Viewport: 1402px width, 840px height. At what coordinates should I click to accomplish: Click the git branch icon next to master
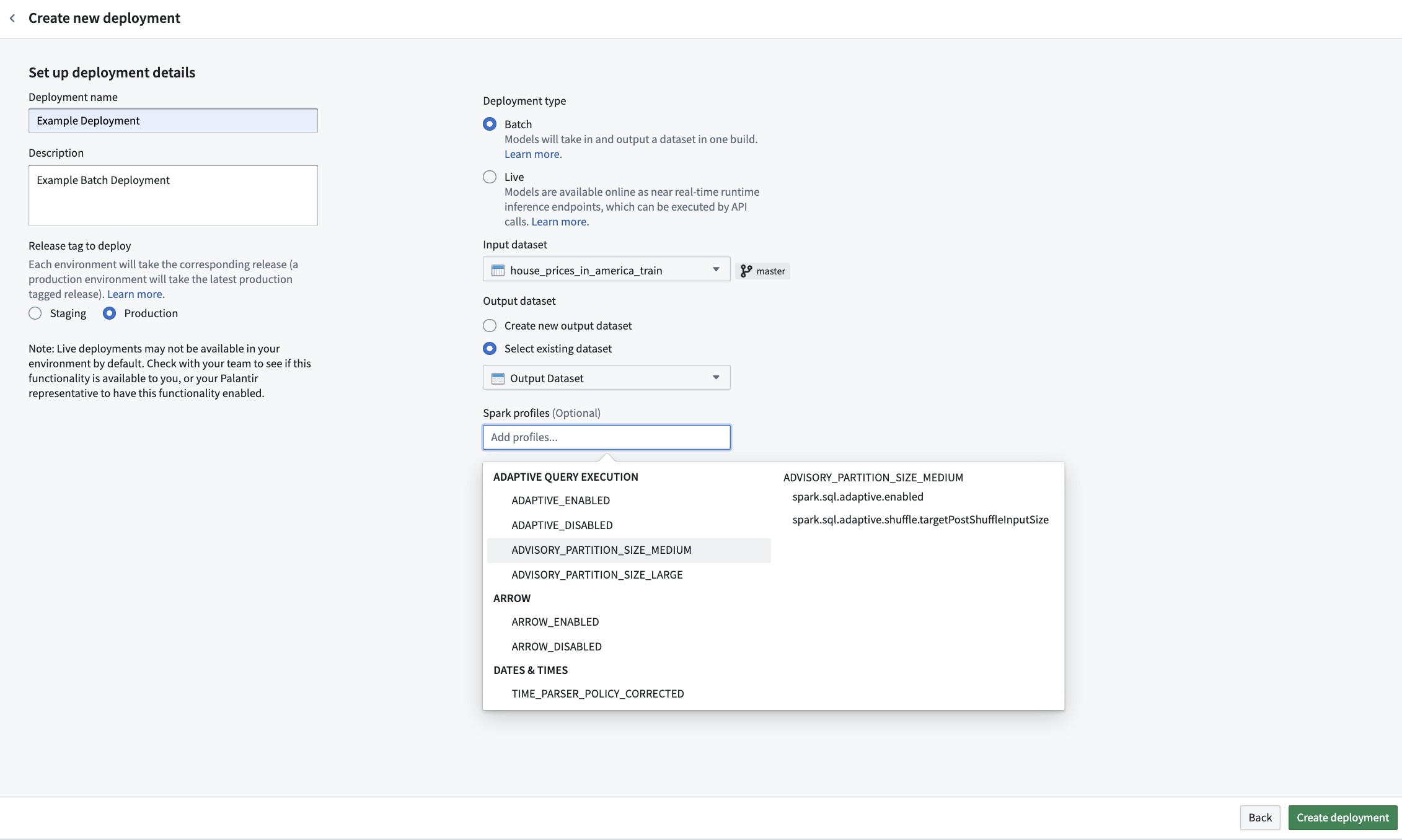tap(746, 271)
